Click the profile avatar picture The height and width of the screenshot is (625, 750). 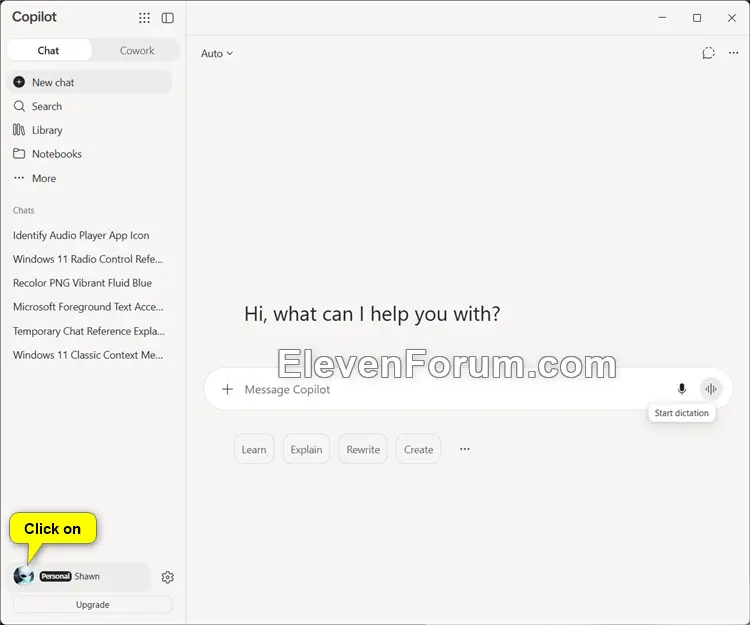23,576
